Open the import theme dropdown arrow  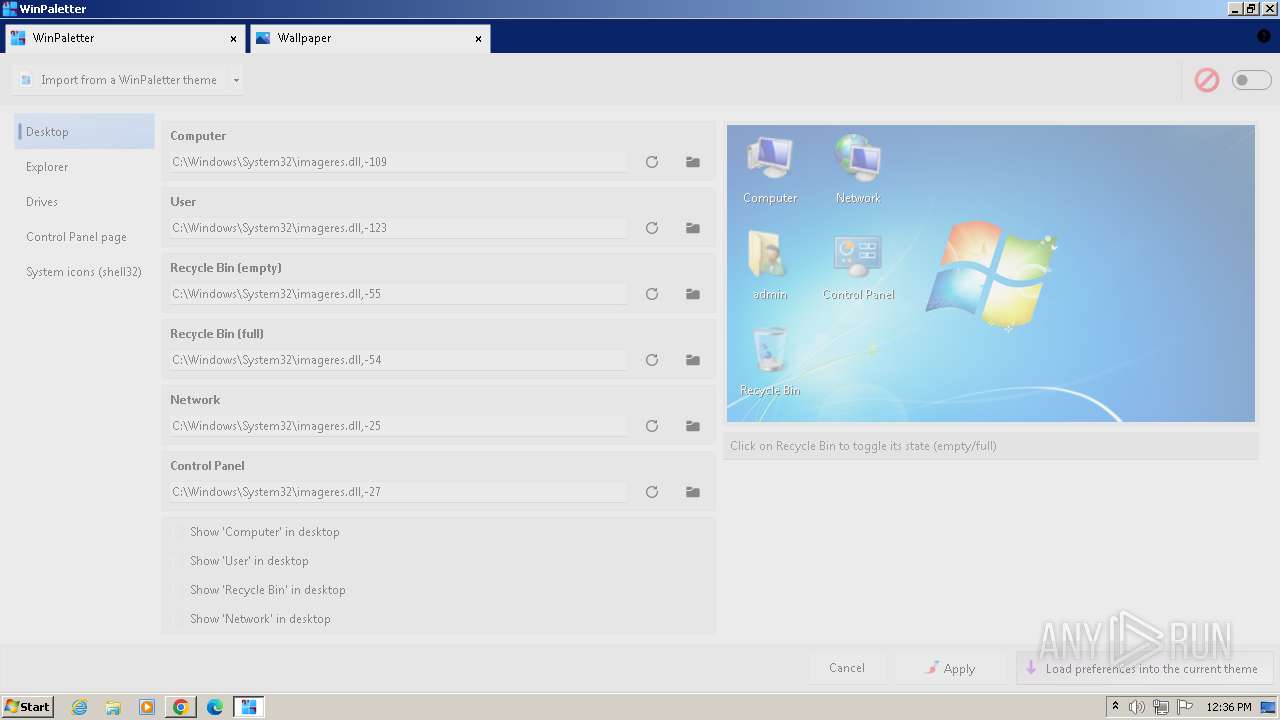point(236,80)
